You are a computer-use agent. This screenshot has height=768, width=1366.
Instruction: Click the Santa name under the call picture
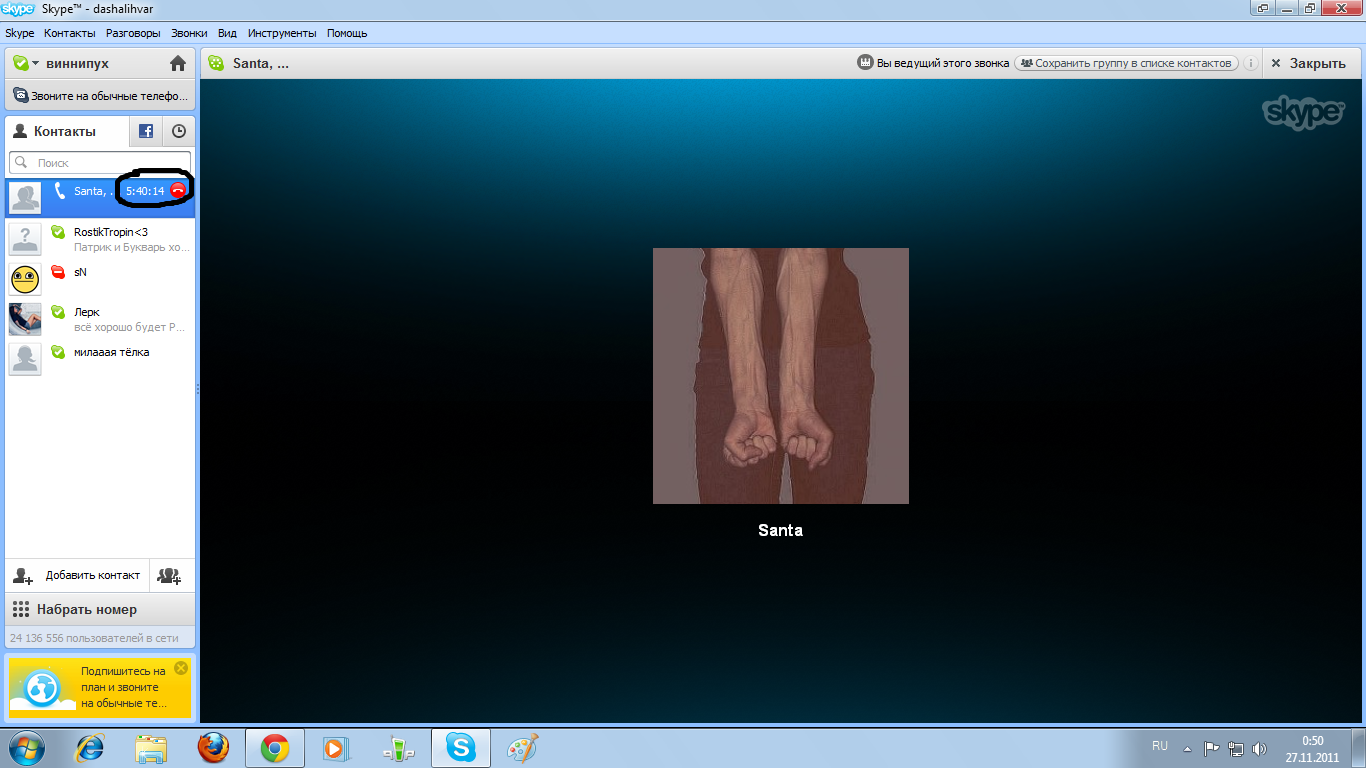tap(781, 530)
